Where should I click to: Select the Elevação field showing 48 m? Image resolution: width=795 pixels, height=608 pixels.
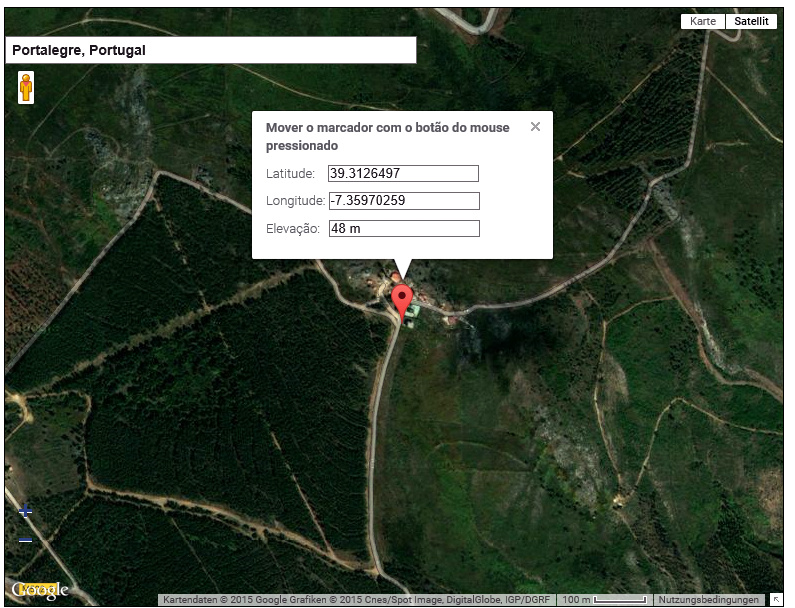click(x=403, y=229)
